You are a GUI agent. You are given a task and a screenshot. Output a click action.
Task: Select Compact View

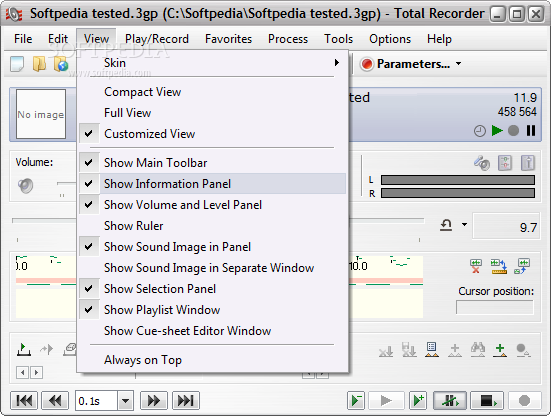[212, 92]
